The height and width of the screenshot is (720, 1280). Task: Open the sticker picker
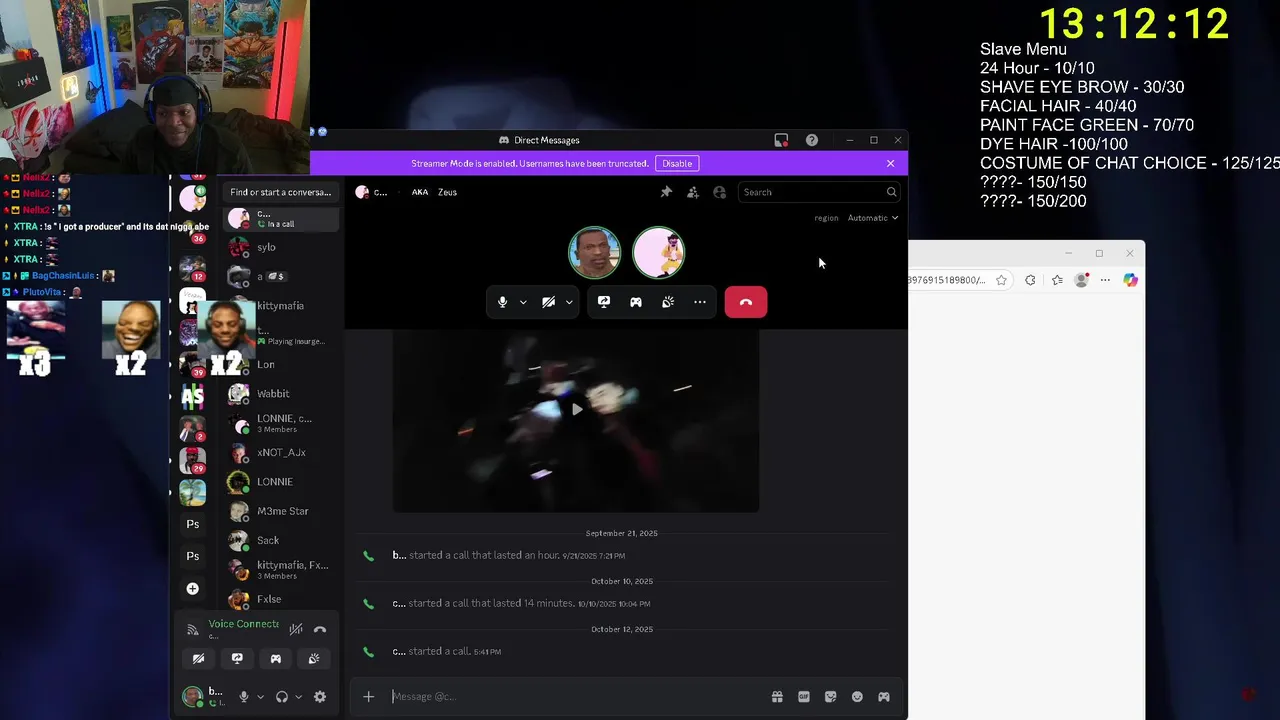point(830,697)
